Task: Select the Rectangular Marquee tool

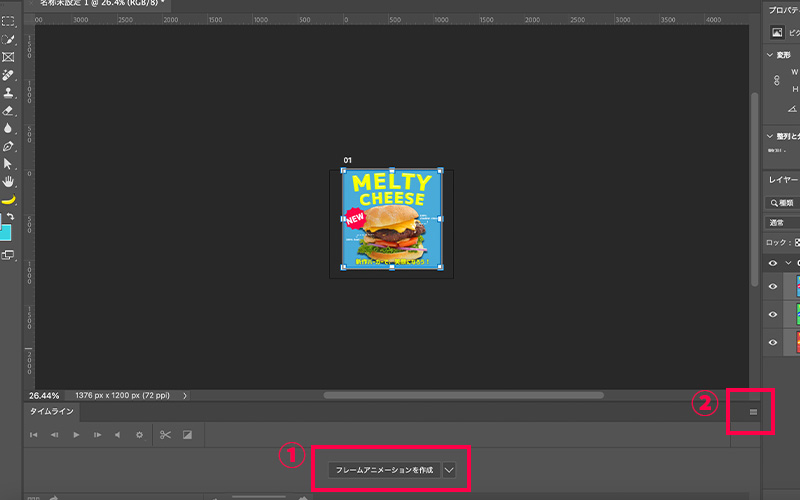Action: tap(9, 21)
